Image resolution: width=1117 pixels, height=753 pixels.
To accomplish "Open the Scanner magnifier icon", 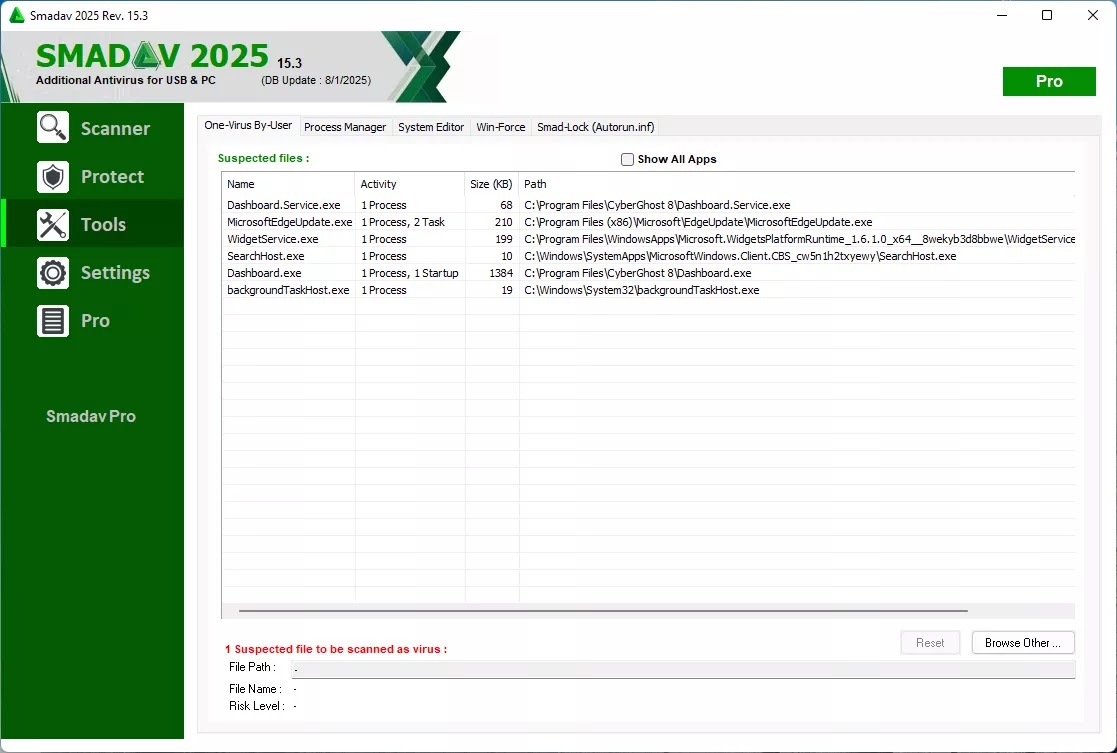I will tap(53, 128).
